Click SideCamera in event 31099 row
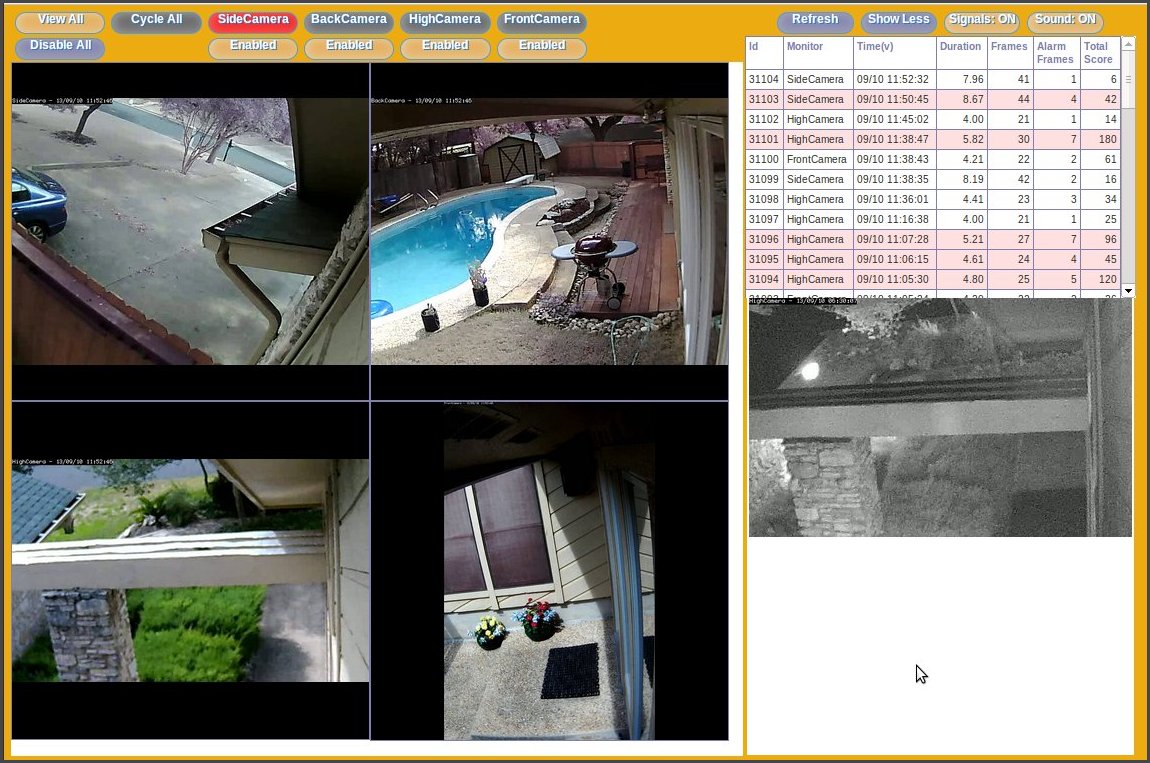Viewport: 1150px width, 763px height. click(x=815, y=179)
